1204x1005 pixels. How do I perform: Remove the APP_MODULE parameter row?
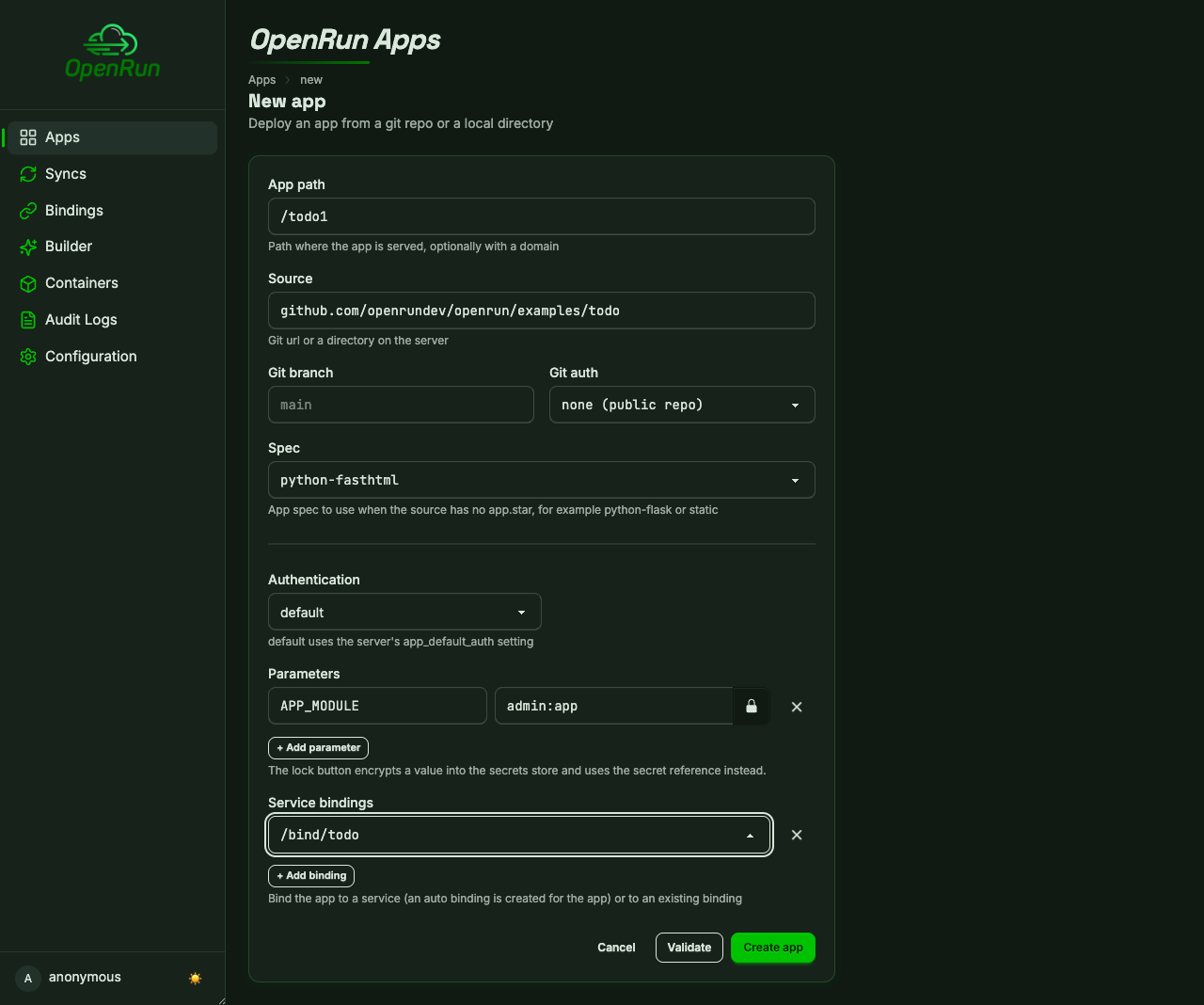coord(797,707)
